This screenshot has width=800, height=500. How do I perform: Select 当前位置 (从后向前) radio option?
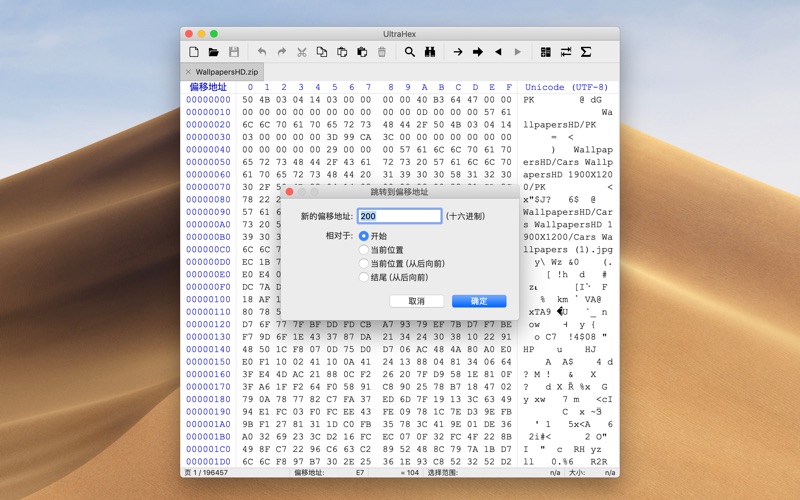click(363, 264)
